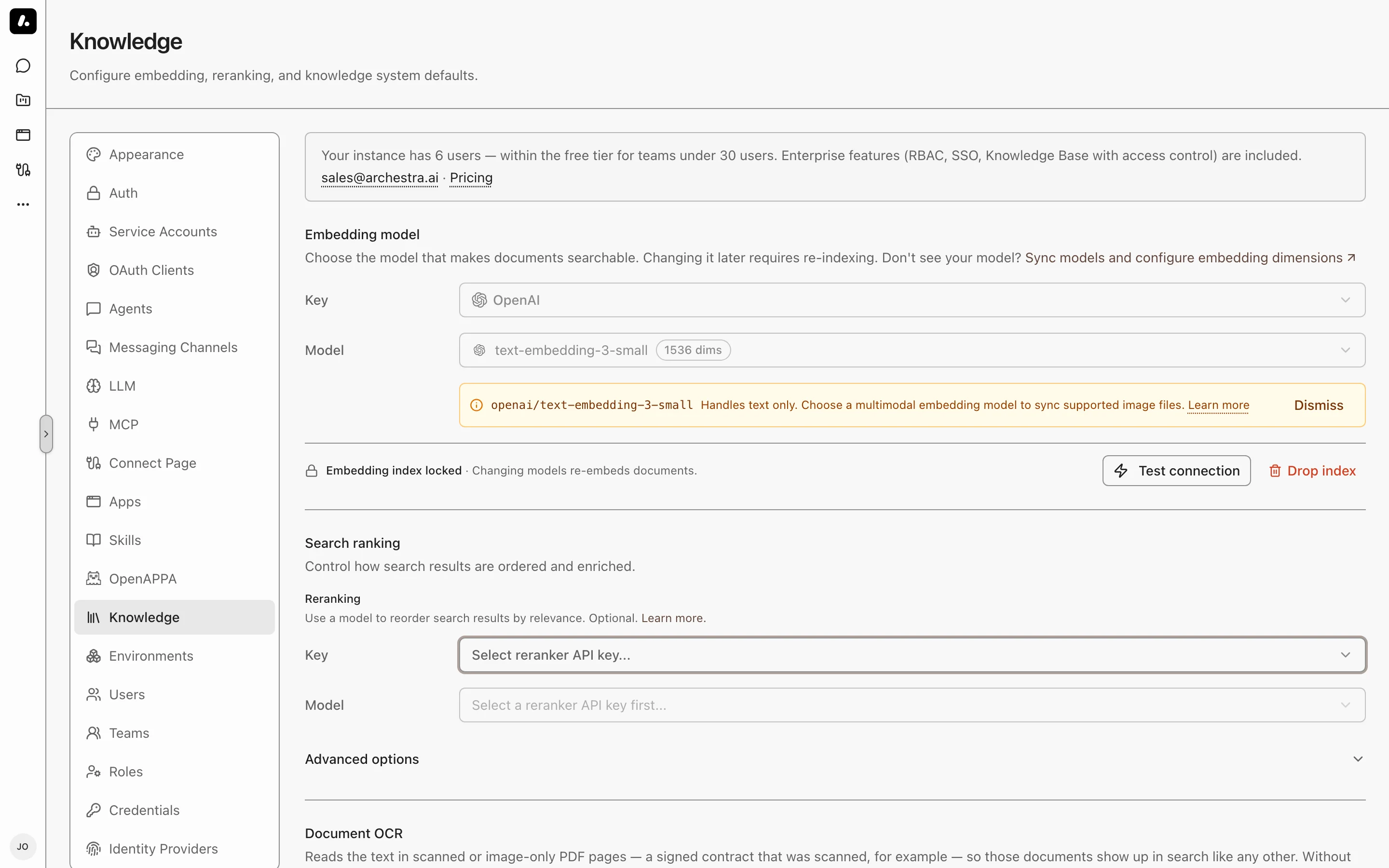Viewport: 1389px width, 868px height.
Task: Expand the left sidebar with the chevron handle
Action: 46,434
